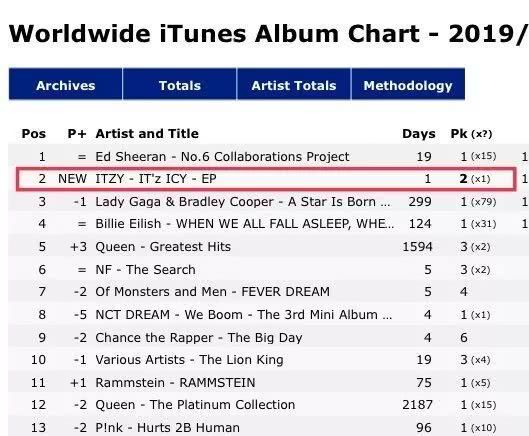This screenshot has width=529, height=436.
Task: Click Queen - Greatest Hits entry
Action: tap(163, 247)
